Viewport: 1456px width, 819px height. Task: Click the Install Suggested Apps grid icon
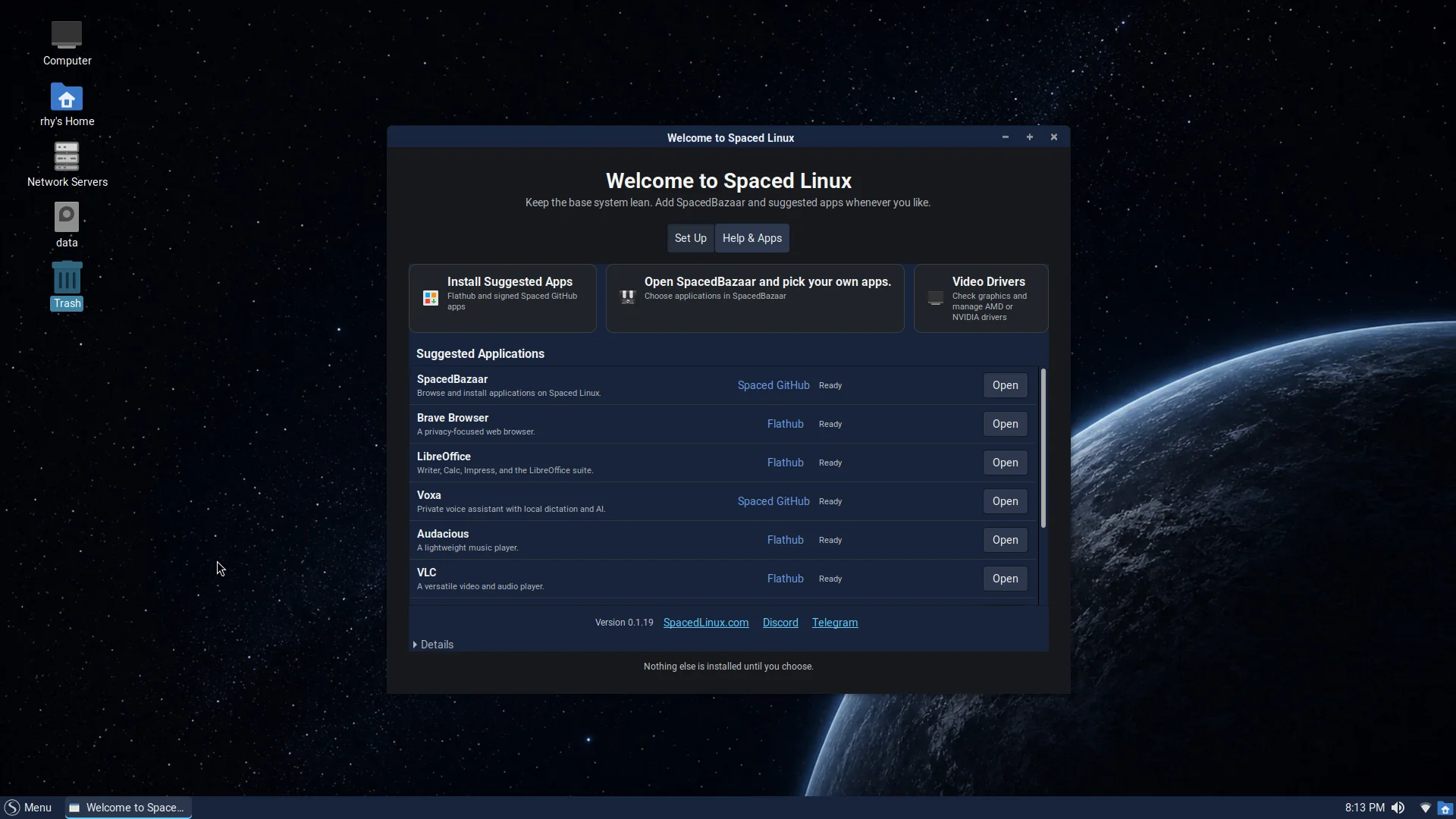point(431,298)
